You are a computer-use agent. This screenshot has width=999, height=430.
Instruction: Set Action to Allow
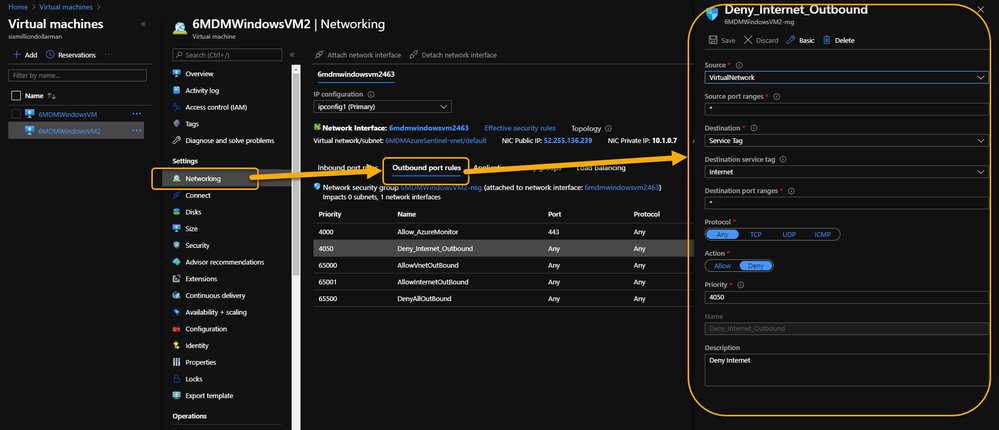(x=722, y=266)
